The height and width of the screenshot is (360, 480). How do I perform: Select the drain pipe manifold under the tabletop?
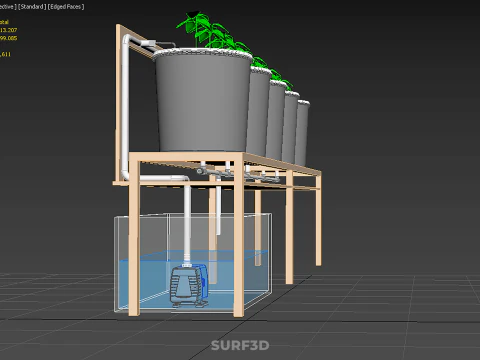click(238, 173)
